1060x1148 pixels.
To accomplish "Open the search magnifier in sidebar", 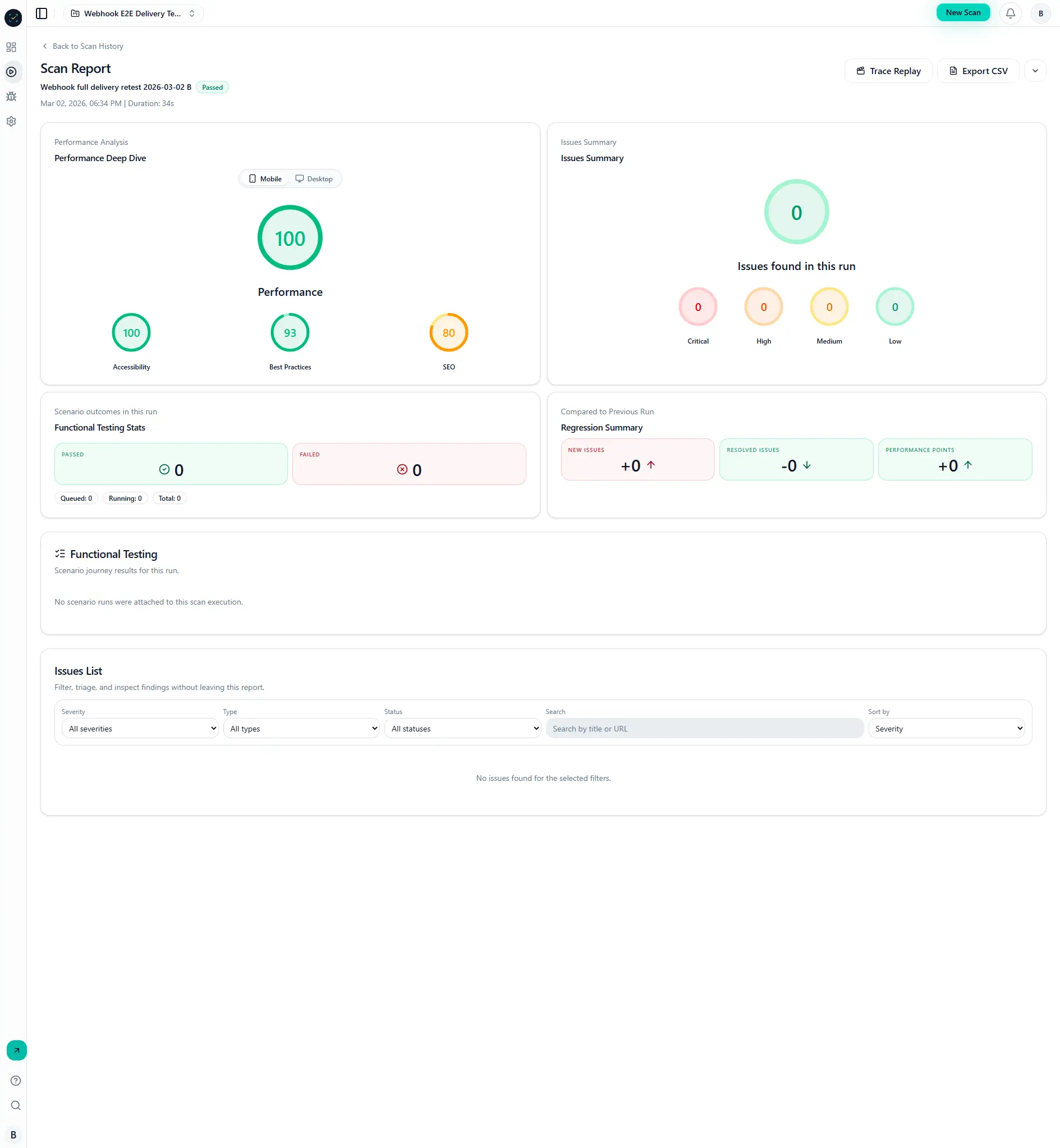I will (x=15, y=1105).
